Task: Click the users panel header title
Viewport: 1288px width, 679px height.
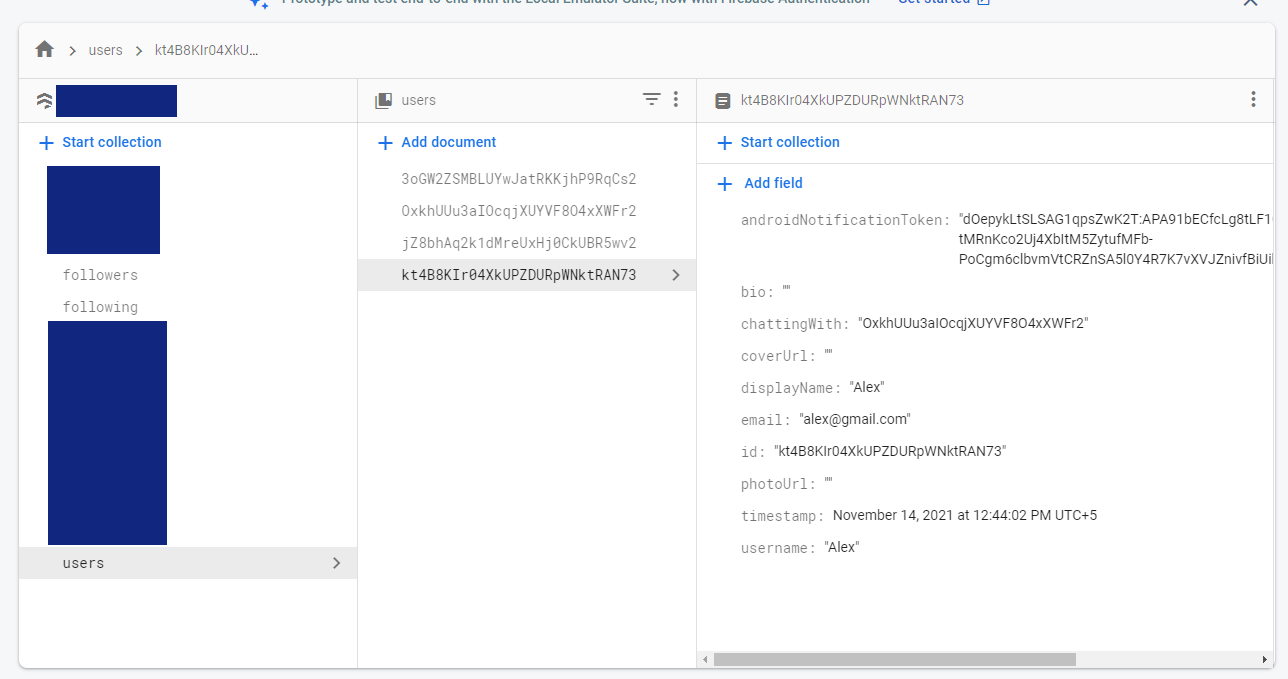Action: tap(418, 100)
